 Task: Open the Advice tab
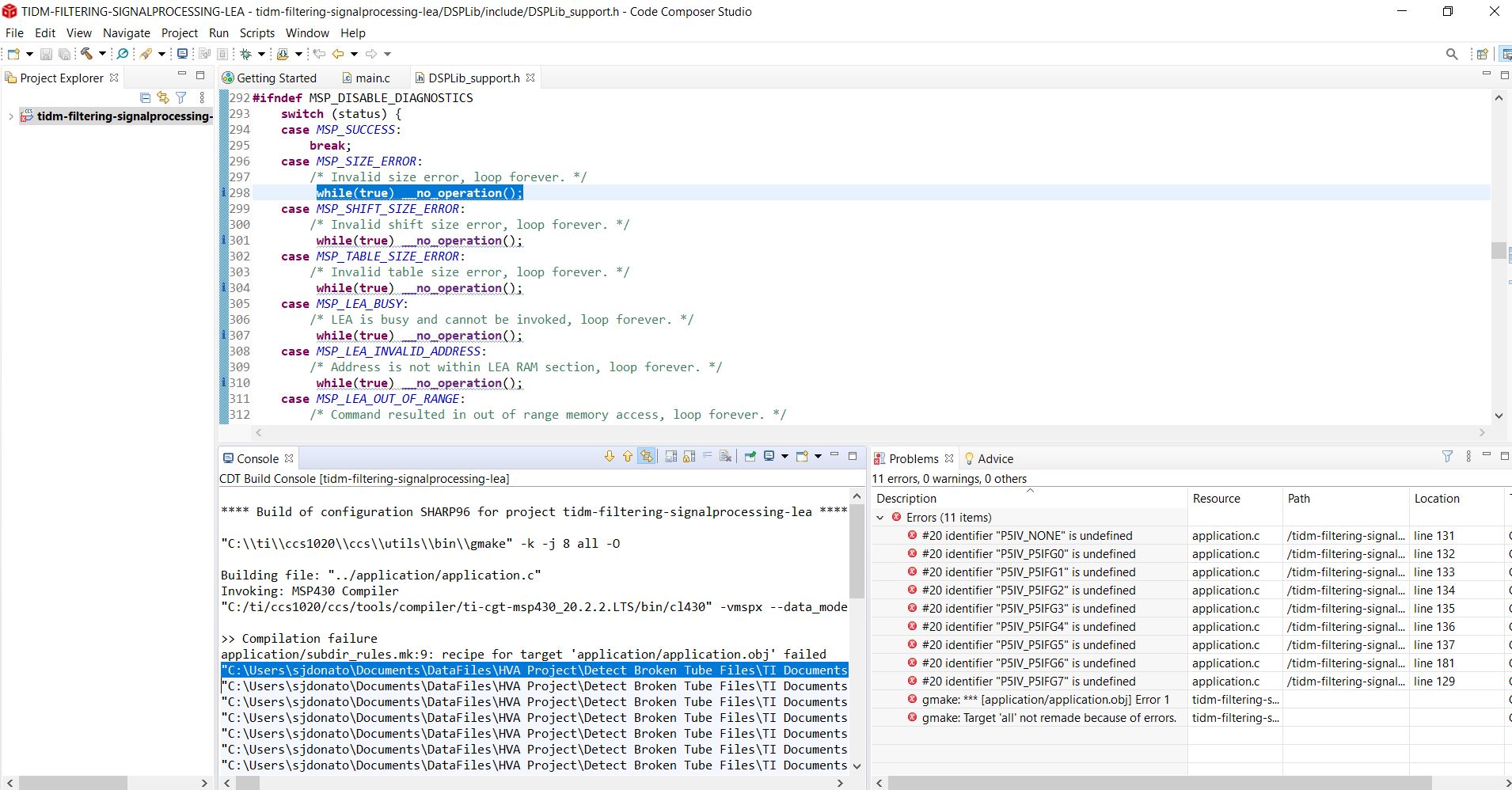pyautogui.click(x=994, y=459)
